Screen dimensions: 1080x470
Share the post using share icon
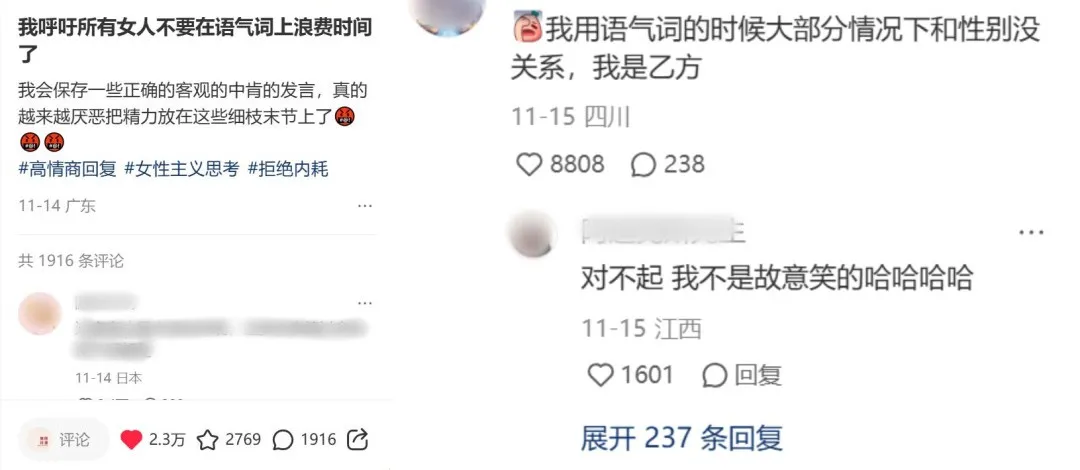point(357,440)
